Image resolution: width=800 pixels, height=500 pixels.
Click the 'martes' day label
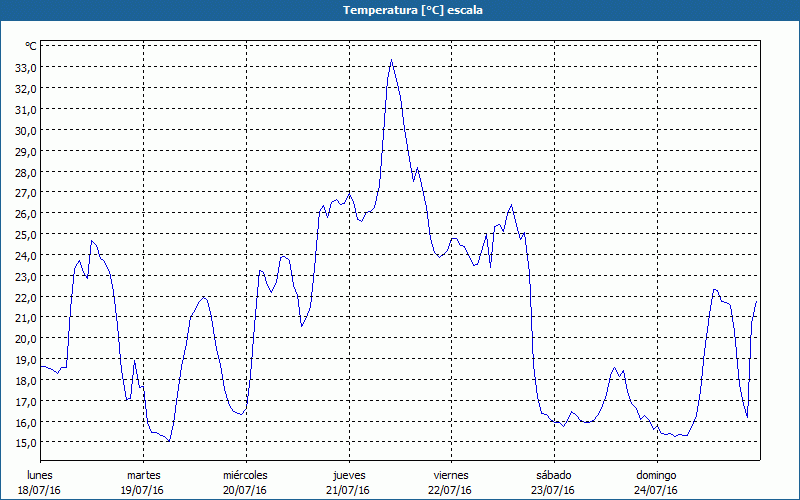click(x=143, y=475)
